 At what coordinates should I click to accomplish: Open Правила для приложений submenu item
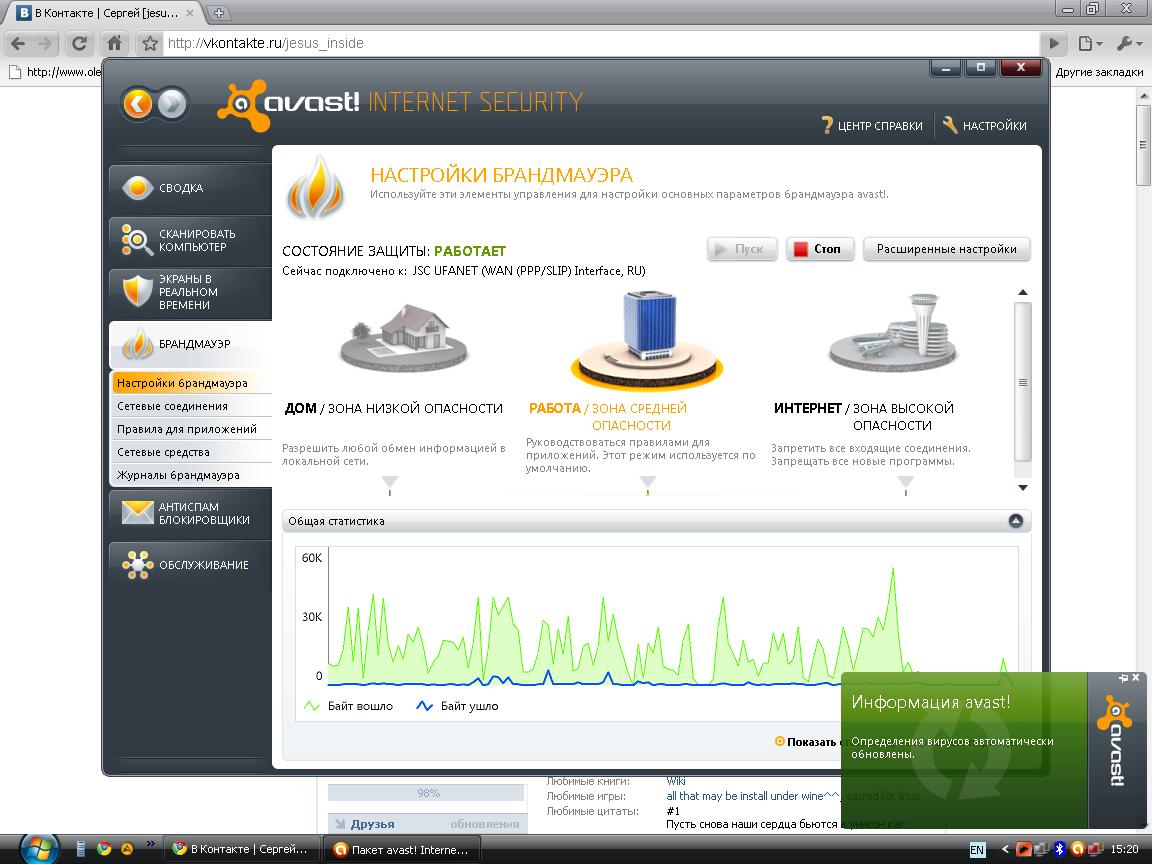pos(186,429)
